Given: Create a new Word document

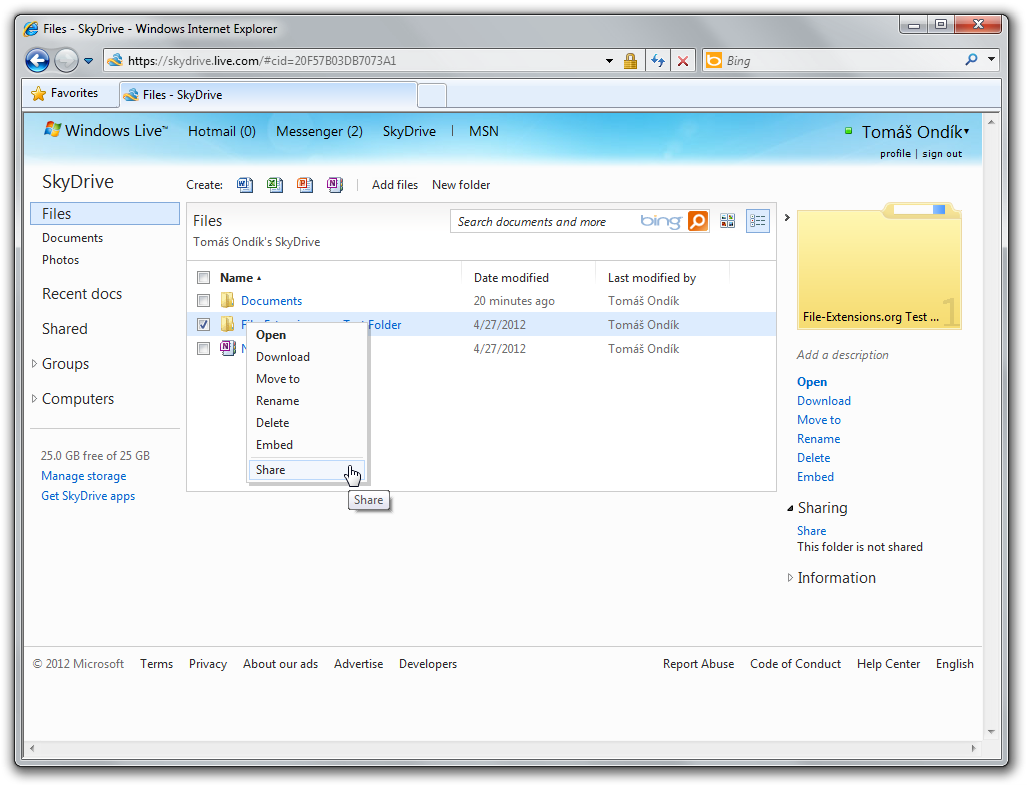Looking at the screenshot, I should (245, 185).
